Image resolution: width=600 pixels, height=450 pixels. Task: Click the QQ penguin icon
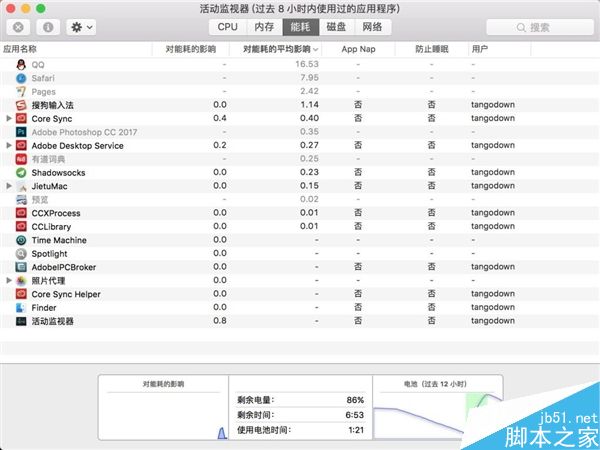[22, 64]
